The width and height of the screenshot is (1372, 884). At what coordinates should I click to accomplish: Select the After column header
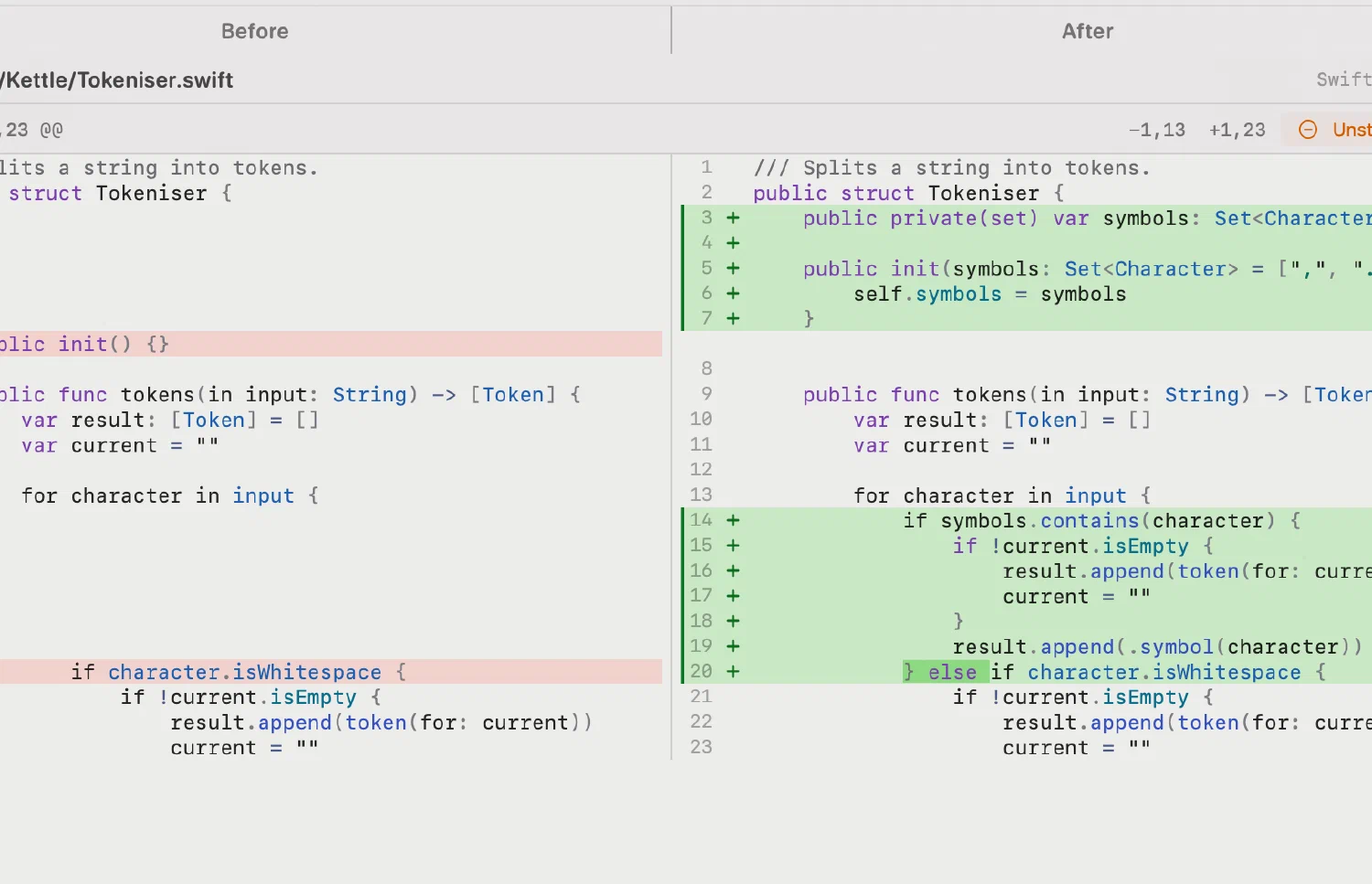click(1088, 31)
